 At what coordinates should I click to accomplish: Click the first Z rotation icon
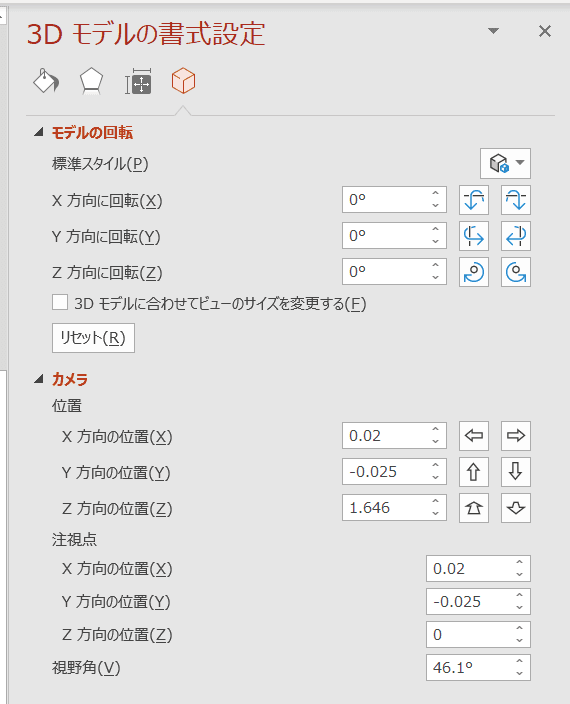pos(474,272)
